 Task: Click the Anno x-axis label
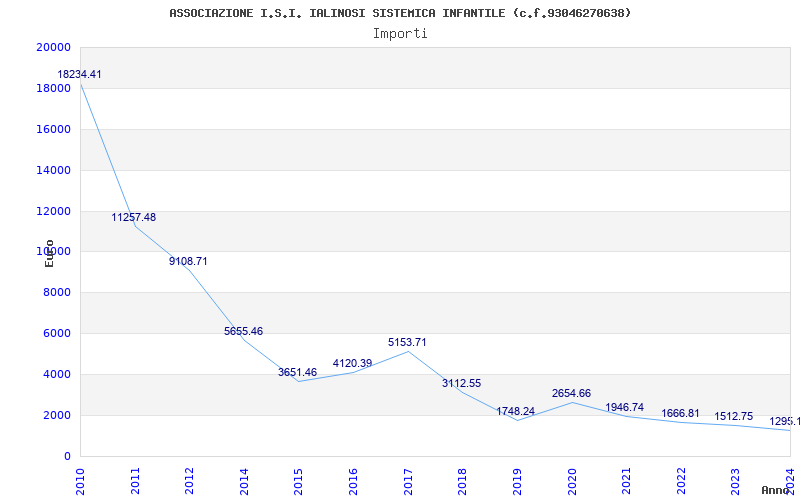pos(776,490)
